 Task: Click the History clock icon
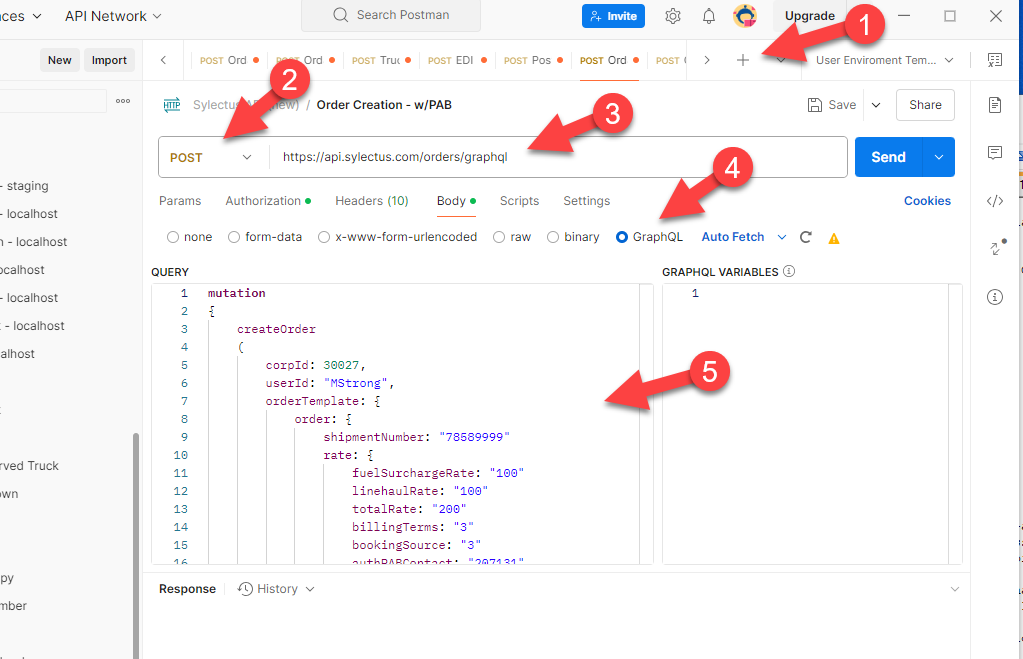(245, 589)
